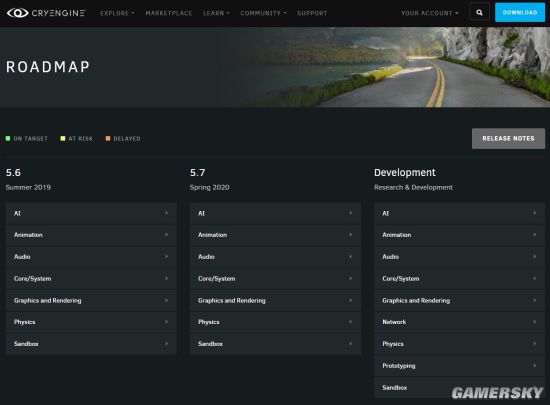Expand Graphics and Rendering under 5.7

275,300
